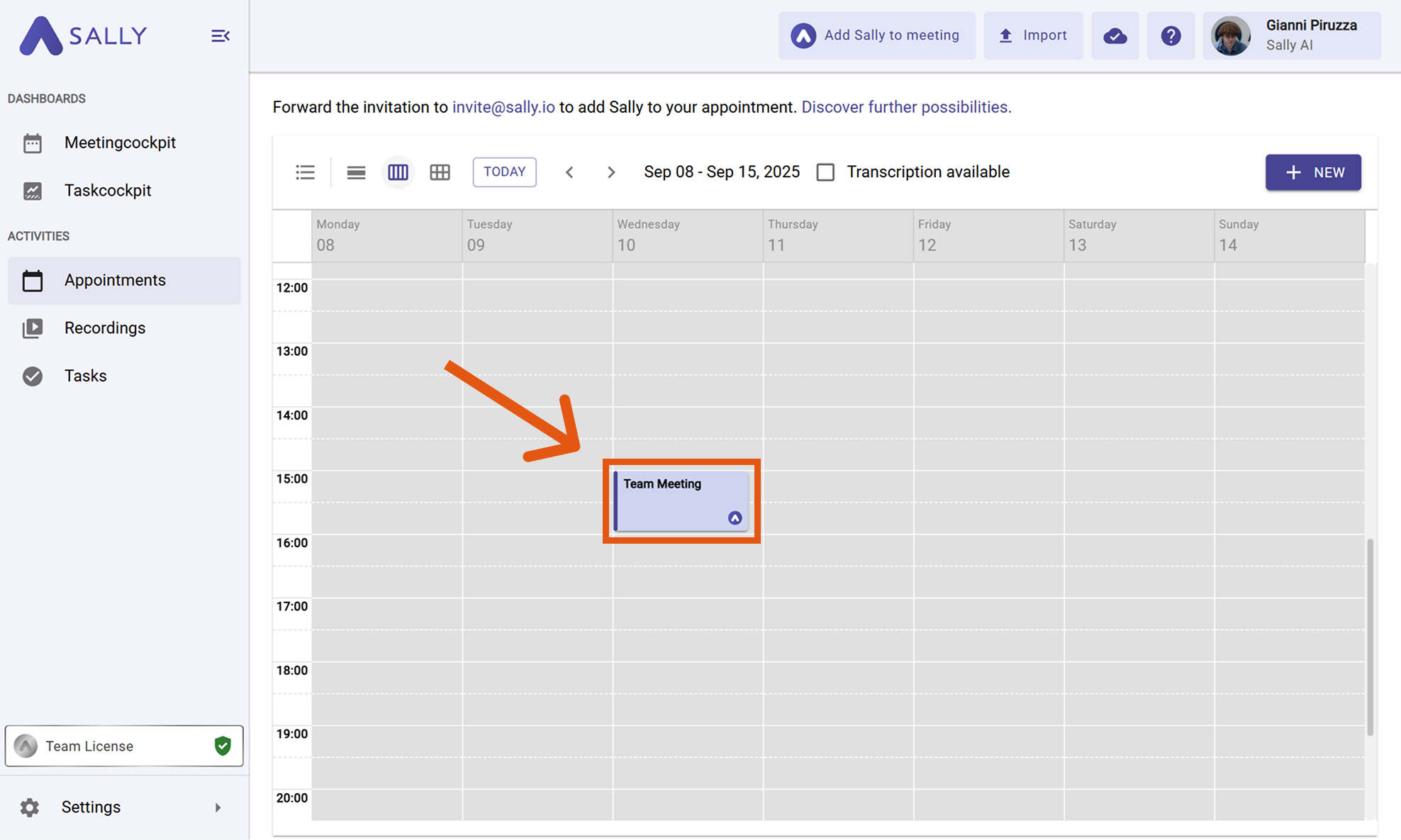
Task: Enable the Transcription available checkbox
Action: tap(825, 172)
